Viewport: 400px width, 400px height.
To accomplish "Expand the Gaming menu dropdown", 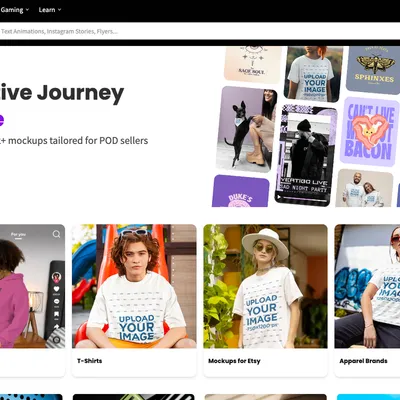I will [14, 10].
